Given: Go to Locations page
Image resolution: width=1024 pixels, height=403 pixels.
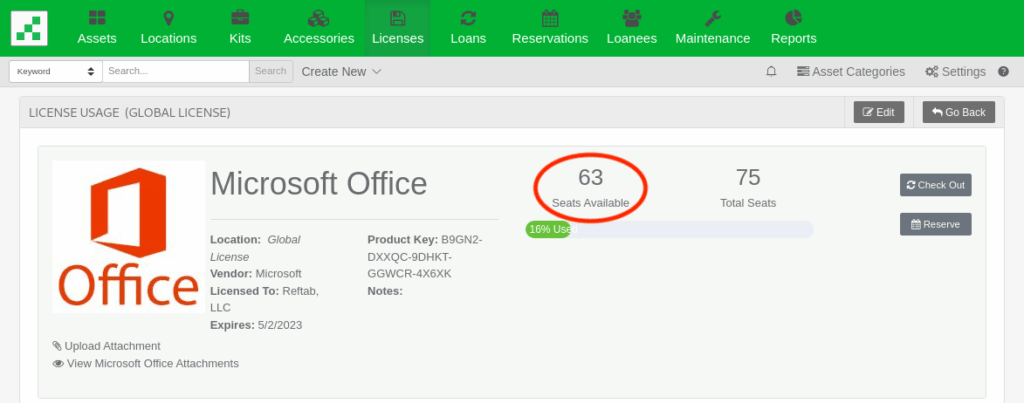Looking at the screenshot, I should tap(168, 28).
